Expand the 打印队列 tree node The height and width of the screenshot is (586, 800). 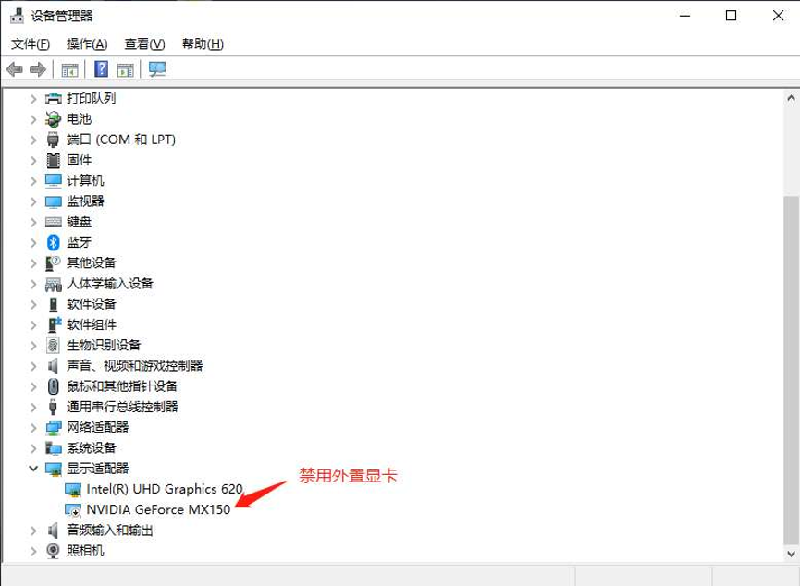pos(33,98)
